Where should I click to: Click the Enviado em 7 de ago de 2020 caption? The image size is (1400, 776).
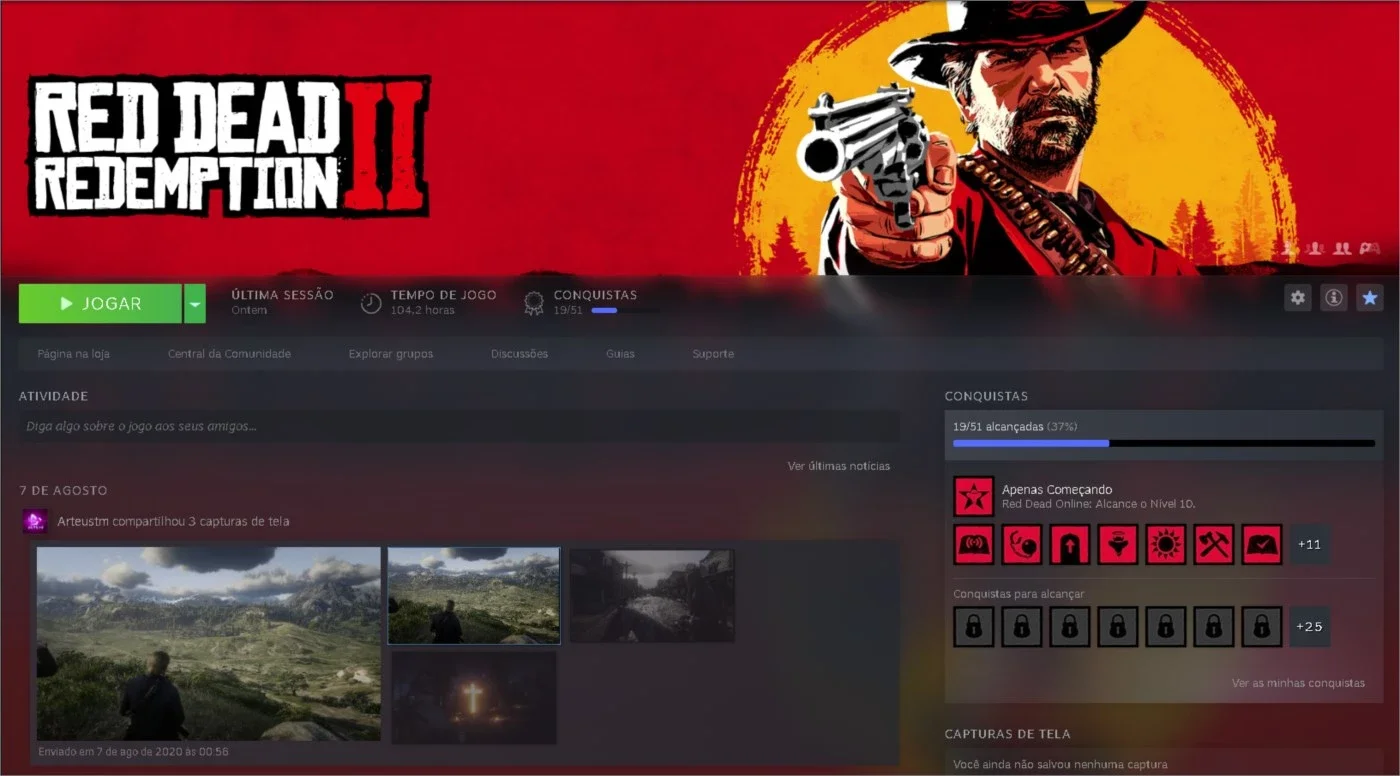(134, 751)
